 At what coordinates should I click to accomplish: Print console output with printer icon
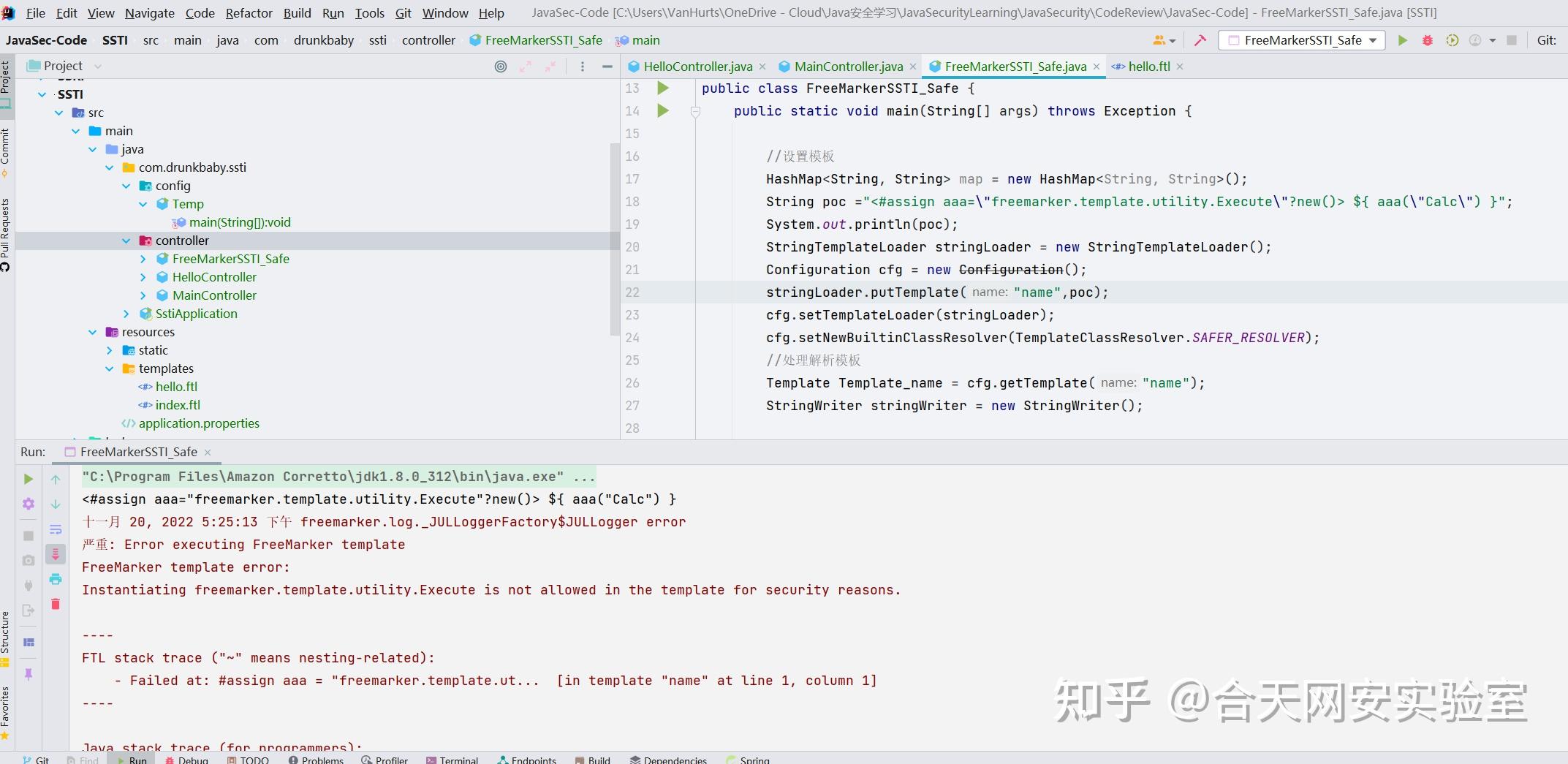(56, 580)
